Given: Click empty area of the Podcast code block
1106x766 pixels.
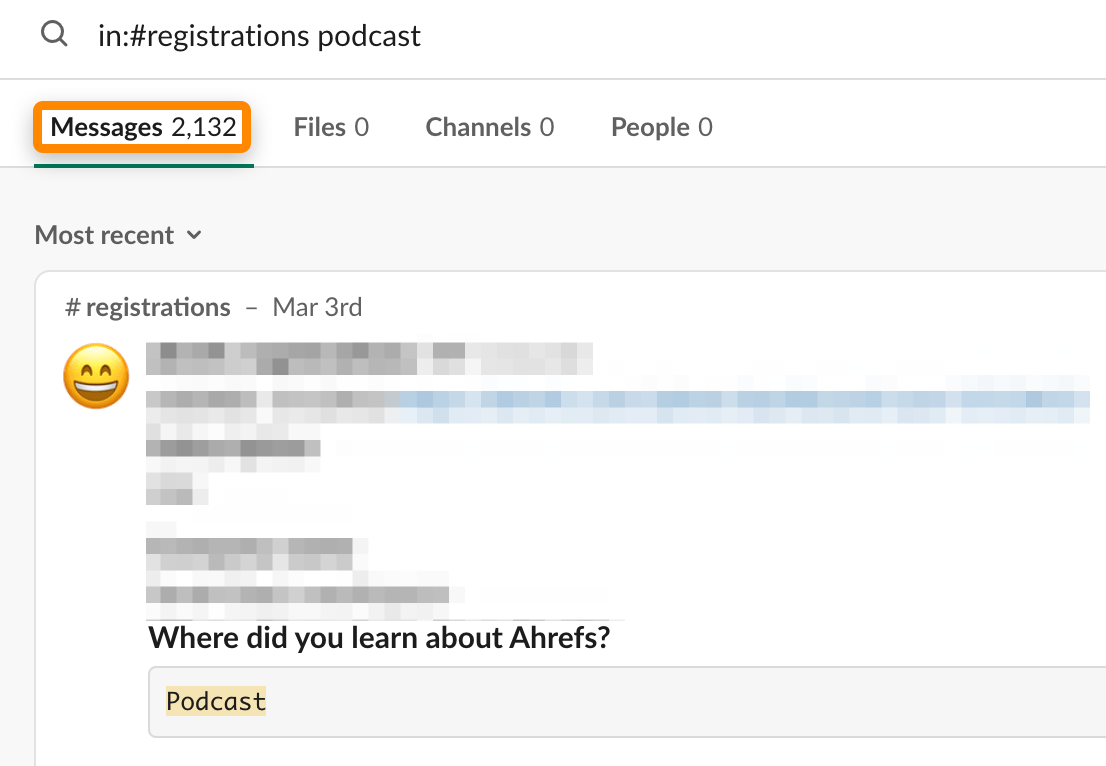Looking at the screenshot, I should tap(680, 702).
